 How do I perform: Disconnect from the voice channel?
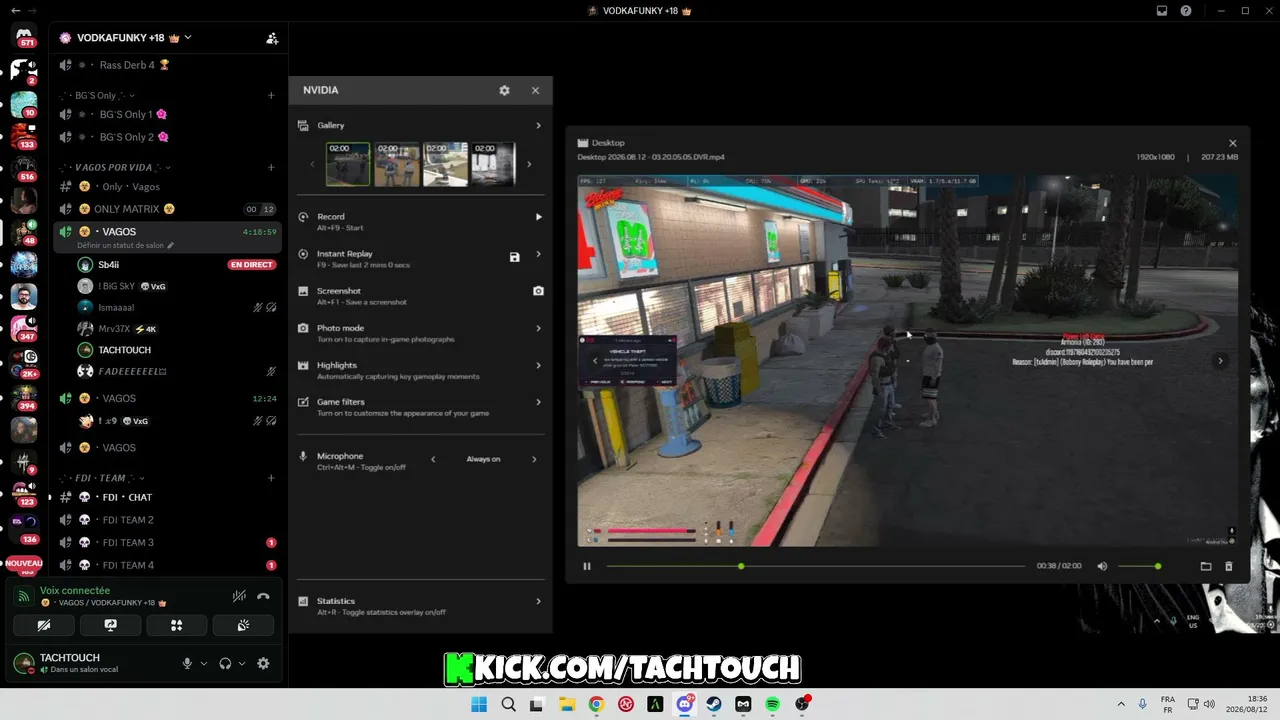tap(263, 596)
